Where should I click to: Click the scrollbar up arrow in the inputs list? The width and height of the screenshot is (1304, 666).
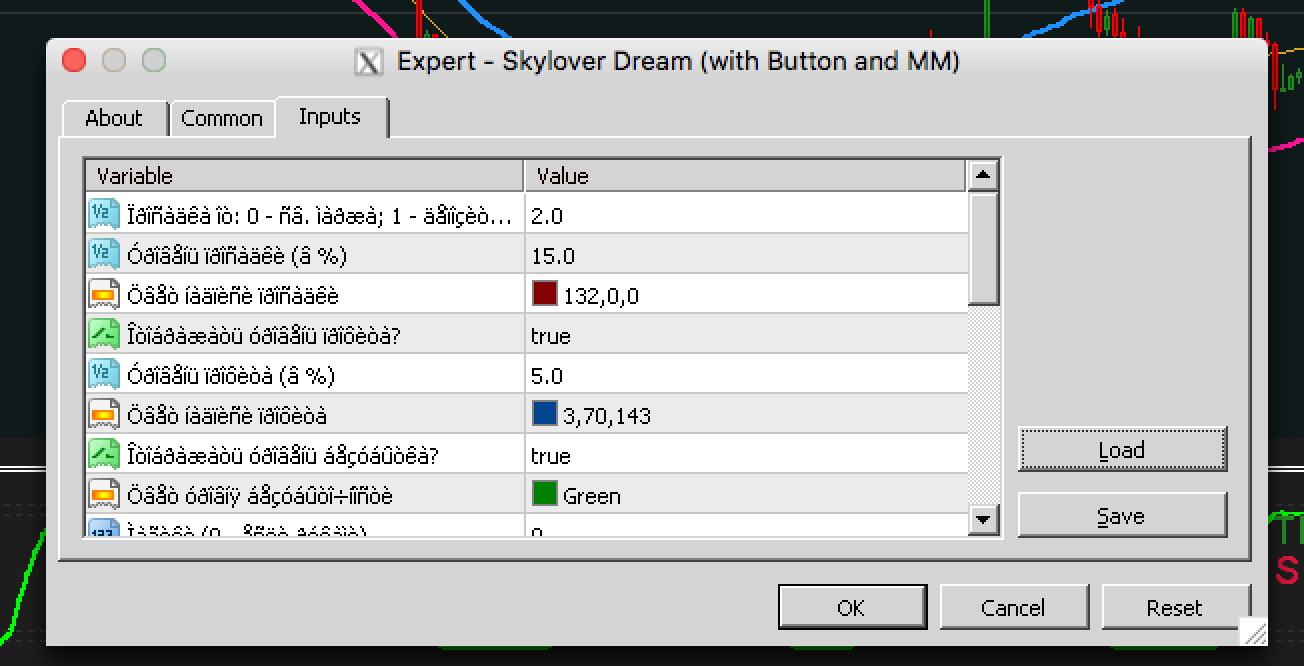point(984,175)
